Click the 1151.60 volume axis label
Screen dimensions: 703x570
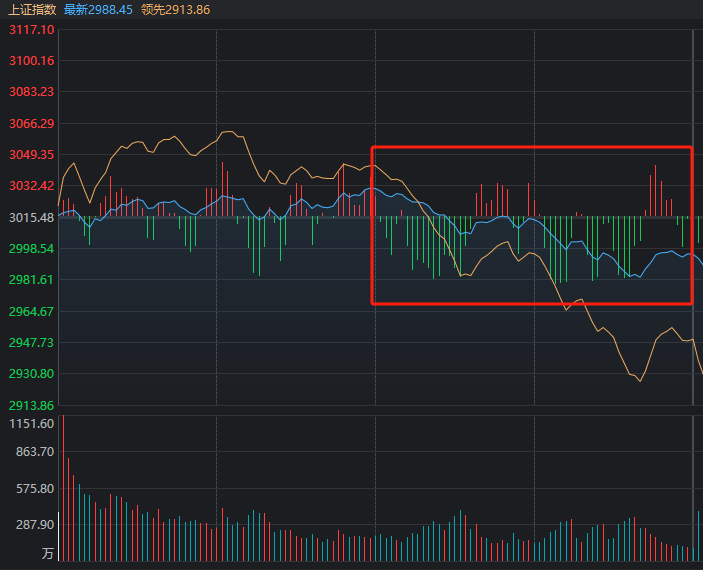click(x=30, y=424)
